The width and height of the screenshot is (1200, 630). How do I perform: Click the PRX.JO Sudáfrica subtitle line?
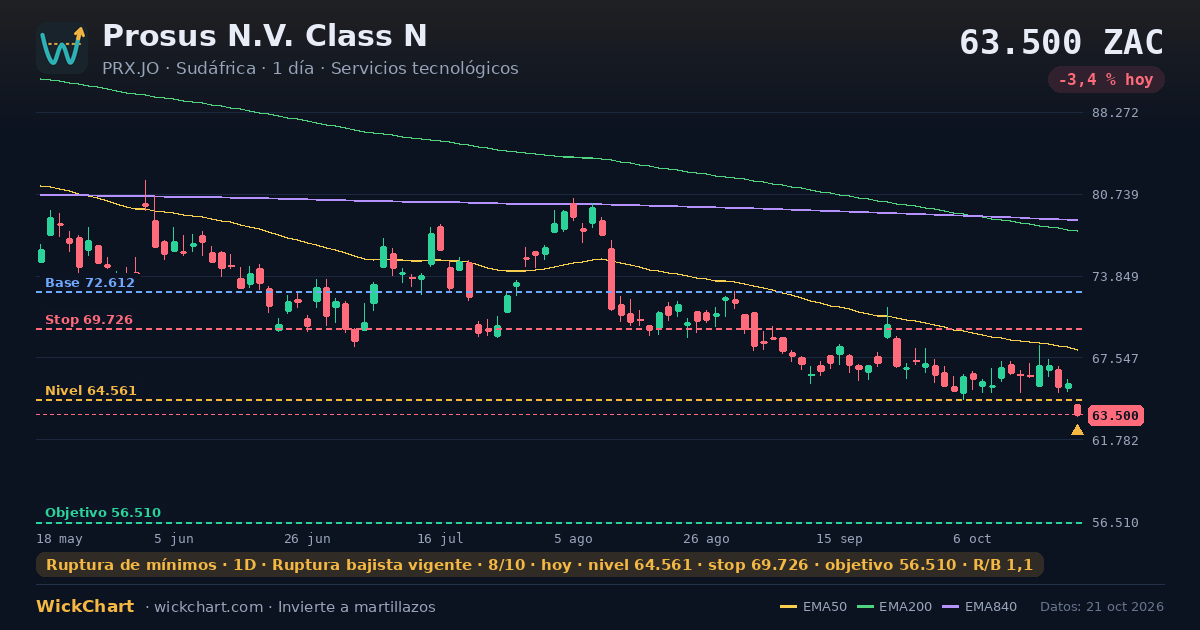(310, 68)
